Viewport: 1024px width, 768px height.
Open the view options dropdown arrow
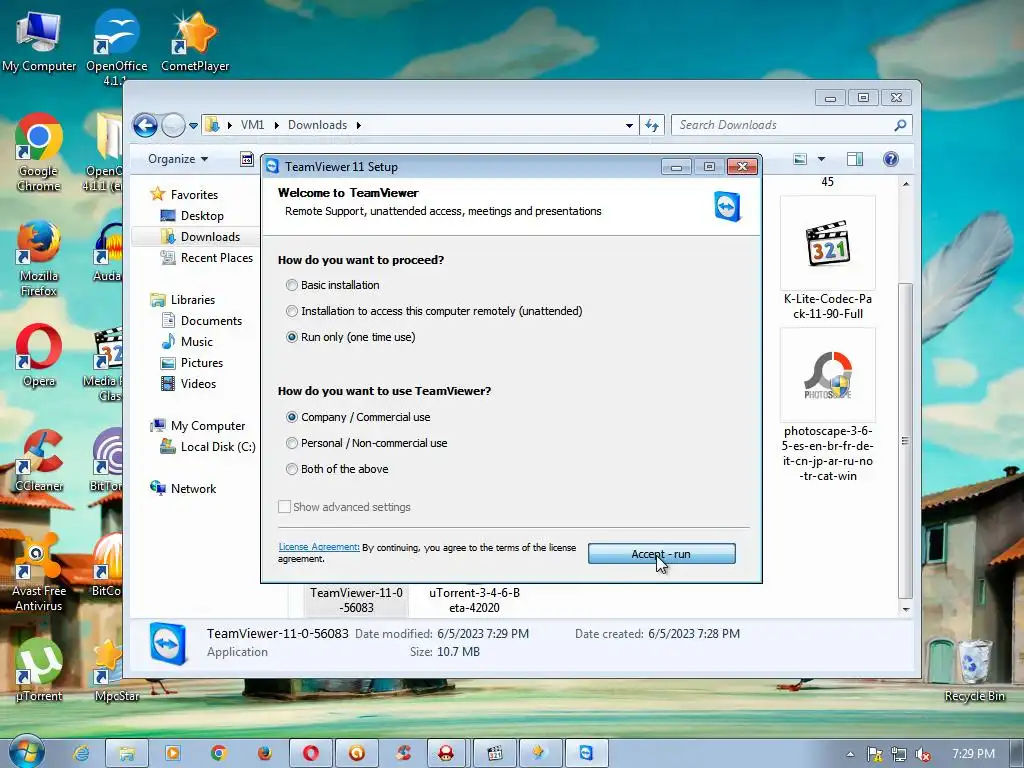pos(822,159)
